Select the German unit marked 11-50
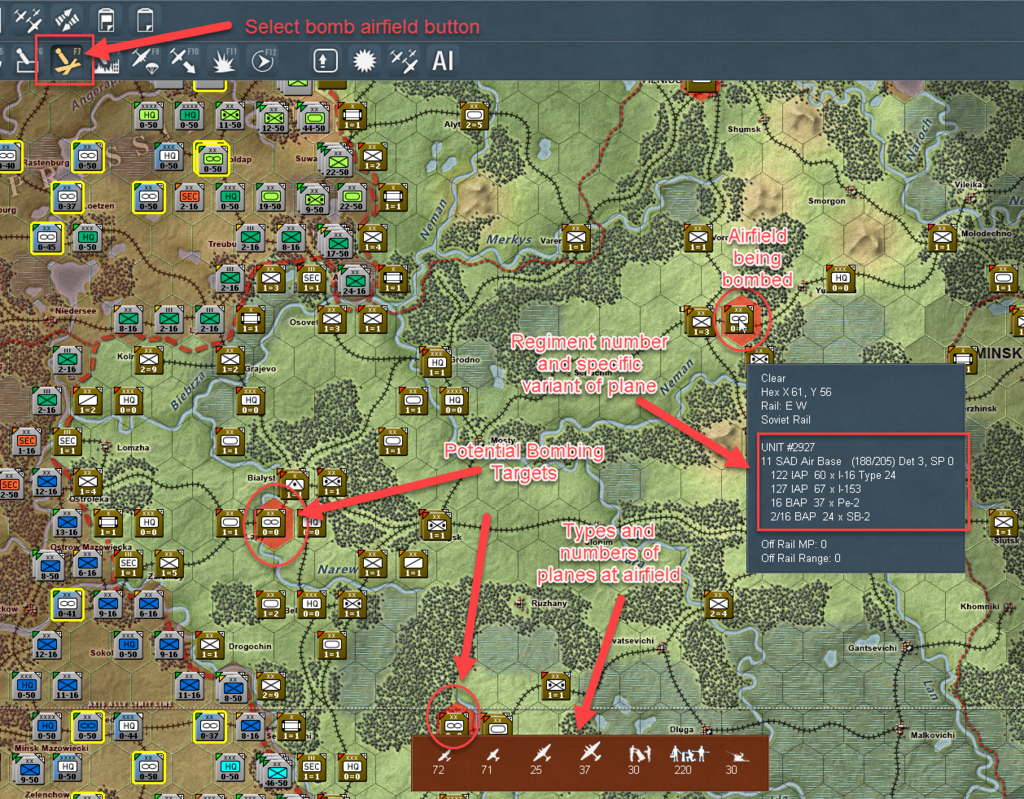This screenshot has width=1024, height=799. tap(229, 116)
